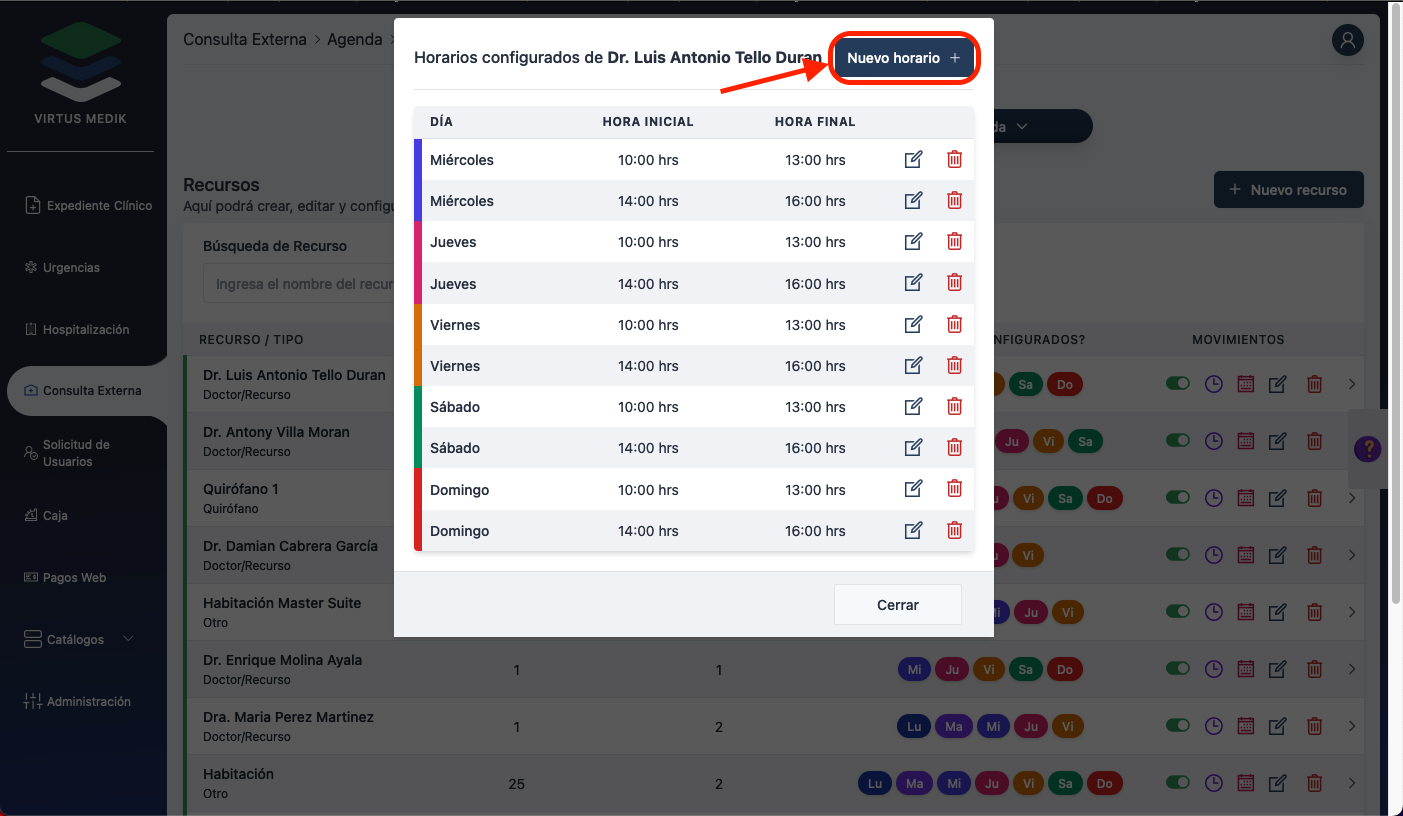This screenshot has width=1403, height=816.
Task: Edit the first Miércoles 10:00 schedule
Action: click(913, 160)
